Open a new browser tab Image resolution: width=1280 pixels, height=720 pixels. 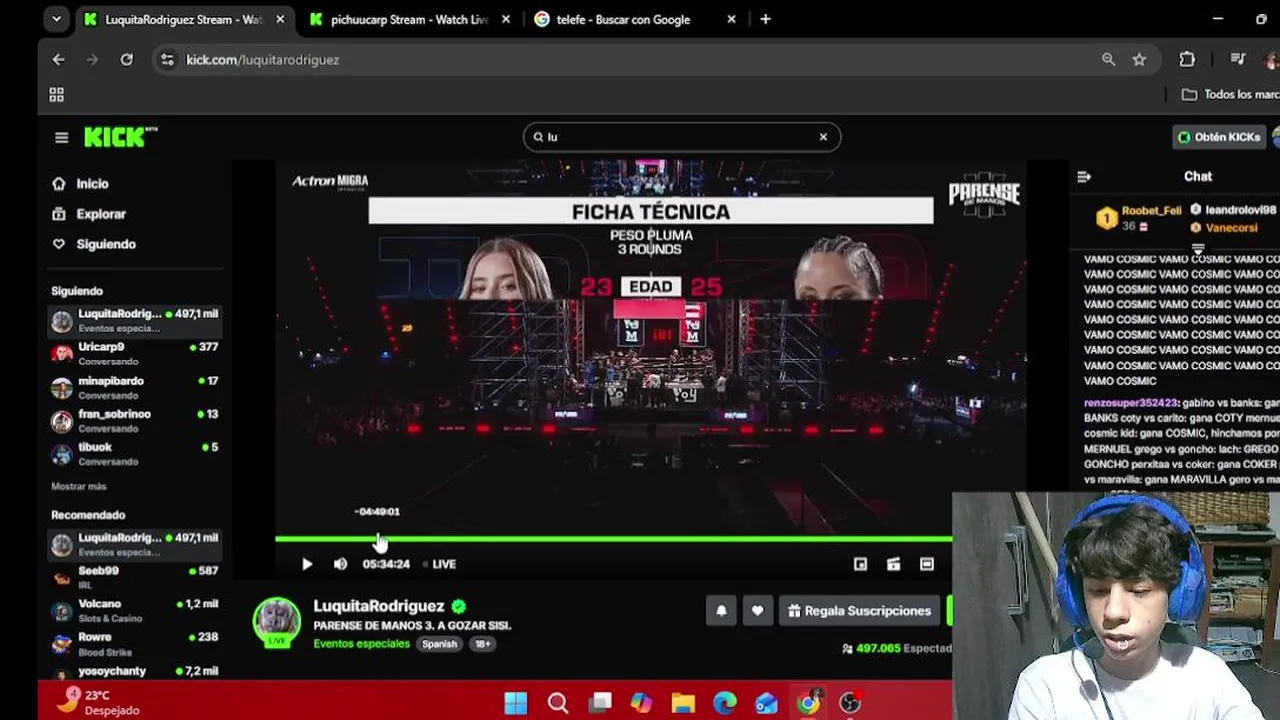coord(765,19)
